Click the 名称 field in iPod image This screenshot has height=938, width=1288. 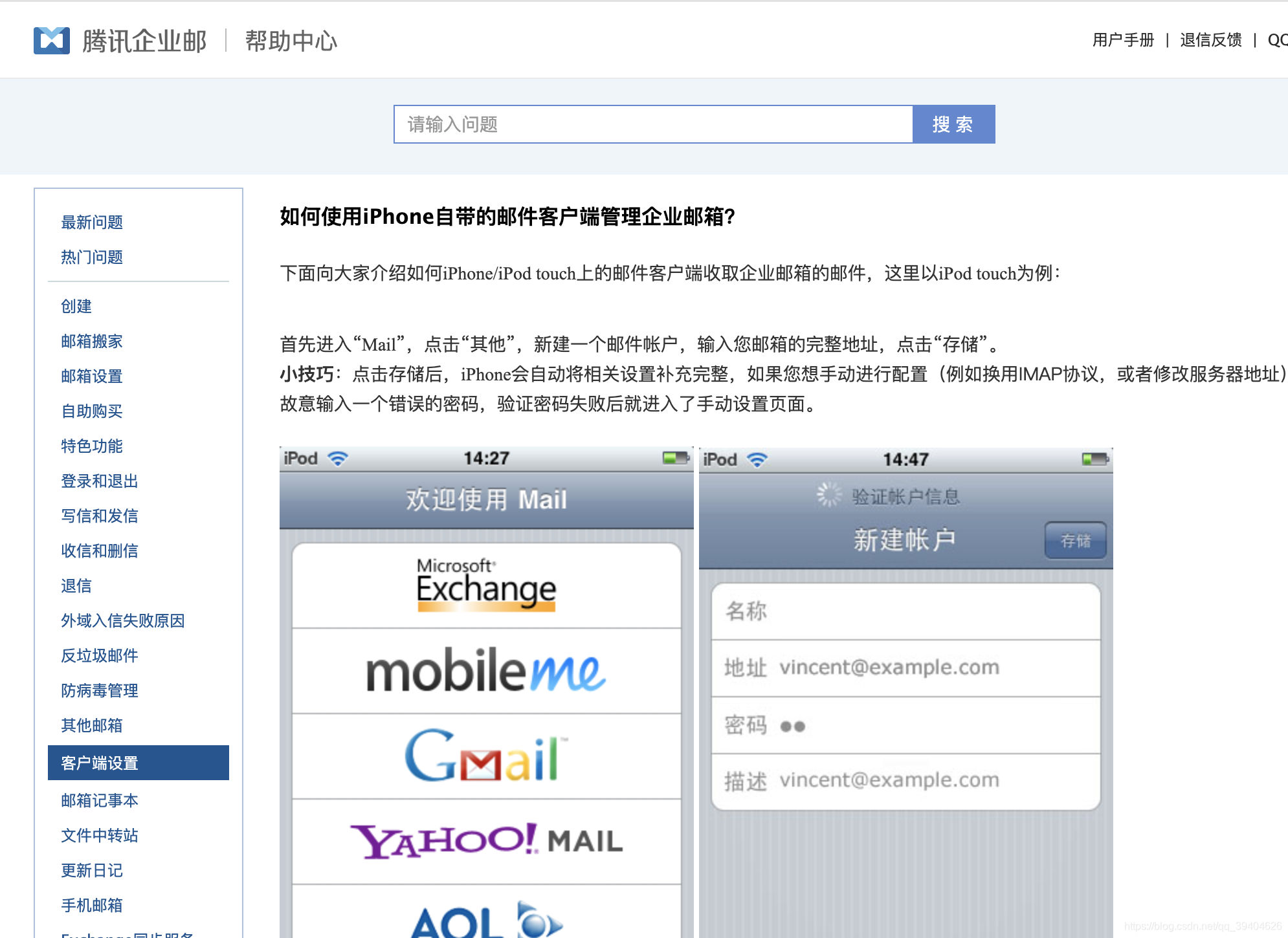click(x=906, y=611)
